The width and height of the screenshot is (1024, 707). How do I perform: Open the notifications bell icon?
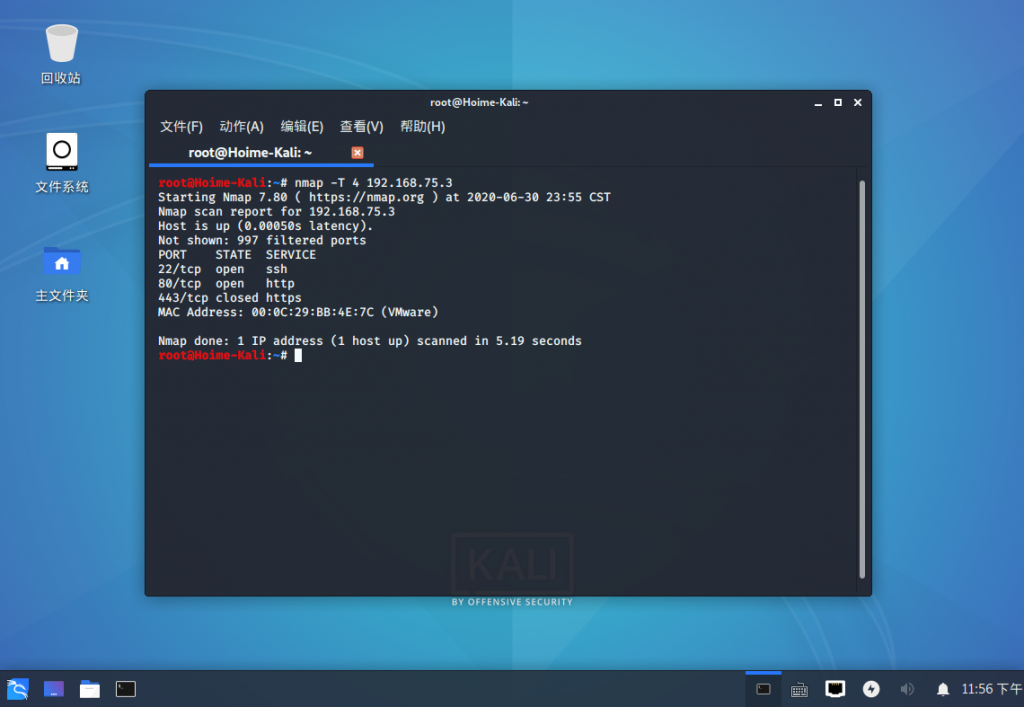(943, 689)
